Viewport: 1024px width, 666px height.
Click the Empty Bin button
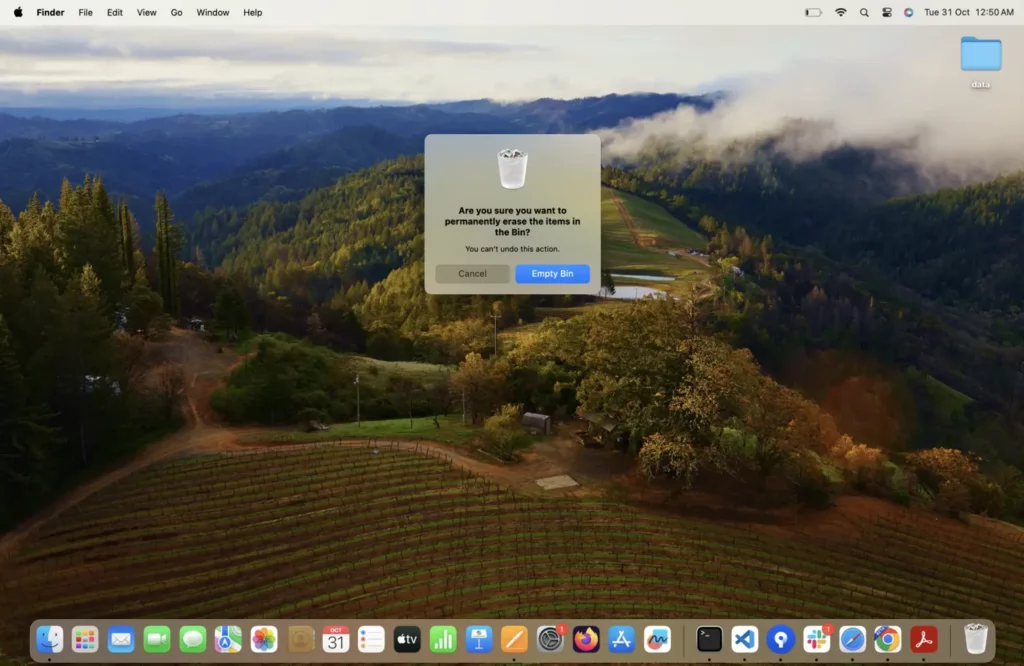point(552,274)
